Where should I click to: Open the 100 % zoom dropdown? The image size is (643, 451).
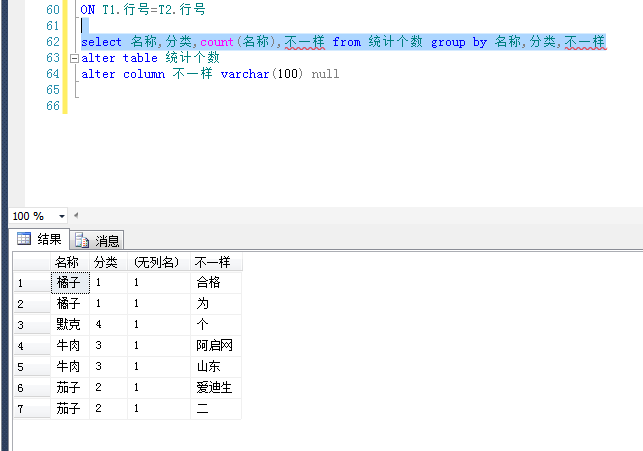coord(62,216)
